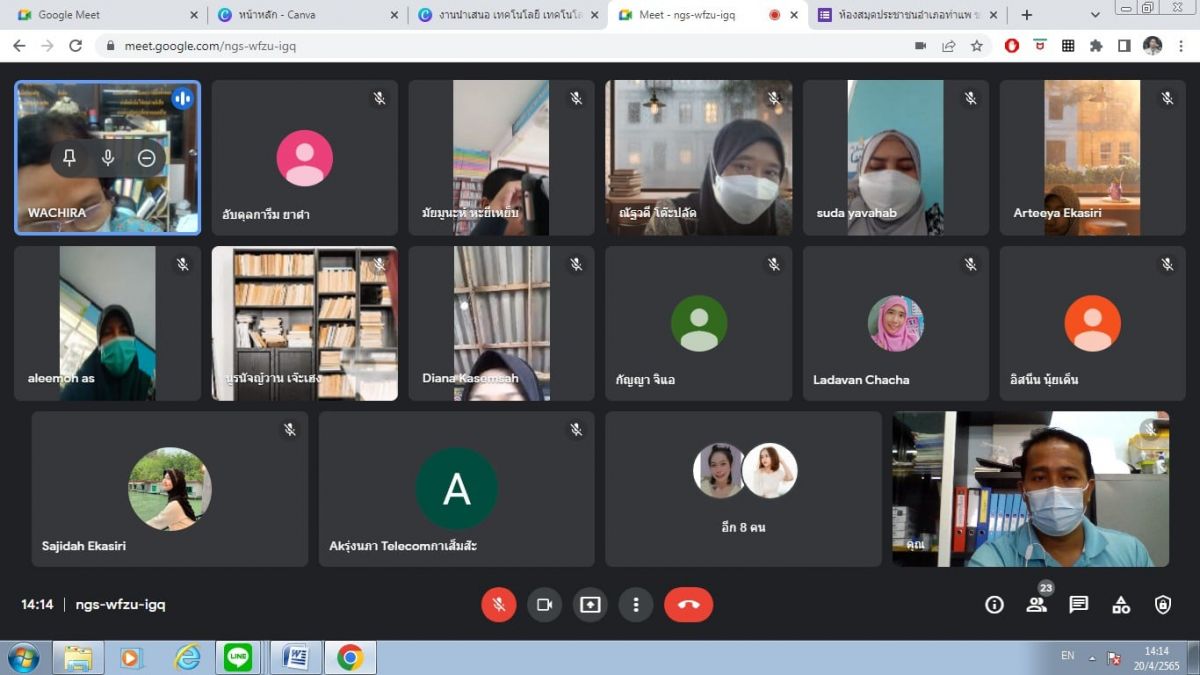Mute WACHIRA's microphone on tile
Image resolution: width=1200 pixels, height=675 pixels.
(x=108, y=158)
